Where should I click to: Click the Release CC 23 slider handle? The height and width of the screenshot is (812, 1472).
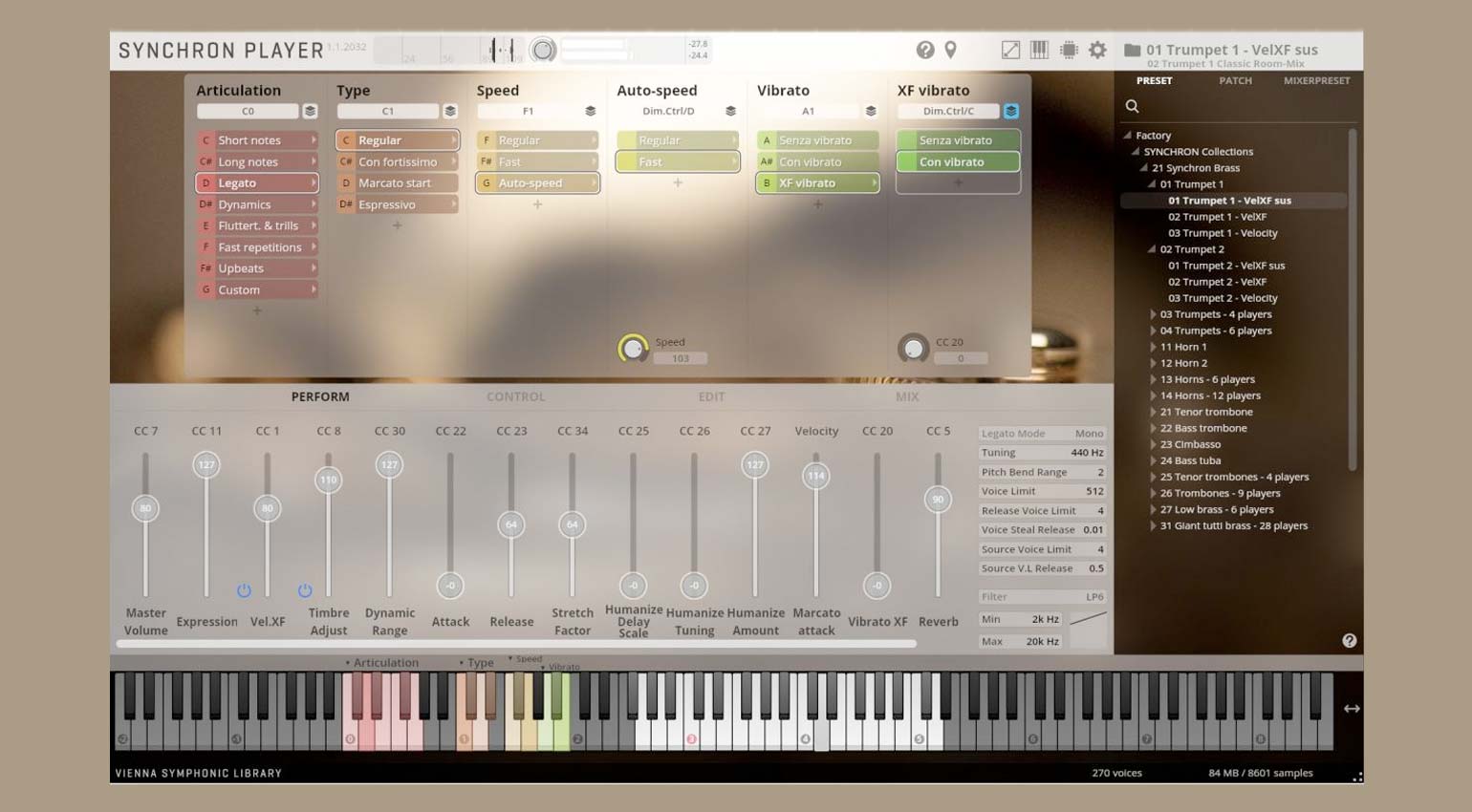tap(511, 524)
